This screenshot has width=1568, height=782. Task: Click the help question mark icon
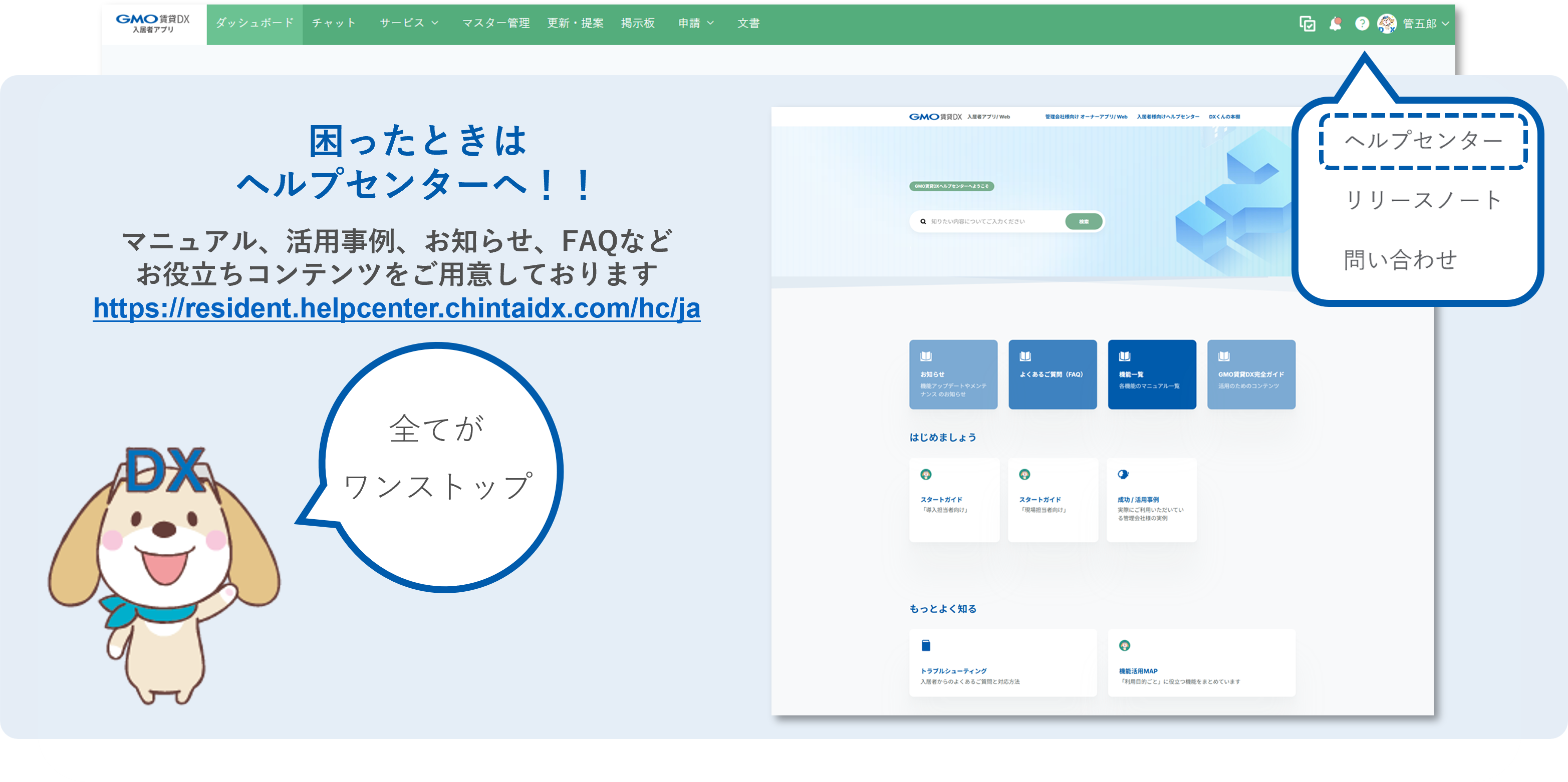click(x=1362, y=24)
